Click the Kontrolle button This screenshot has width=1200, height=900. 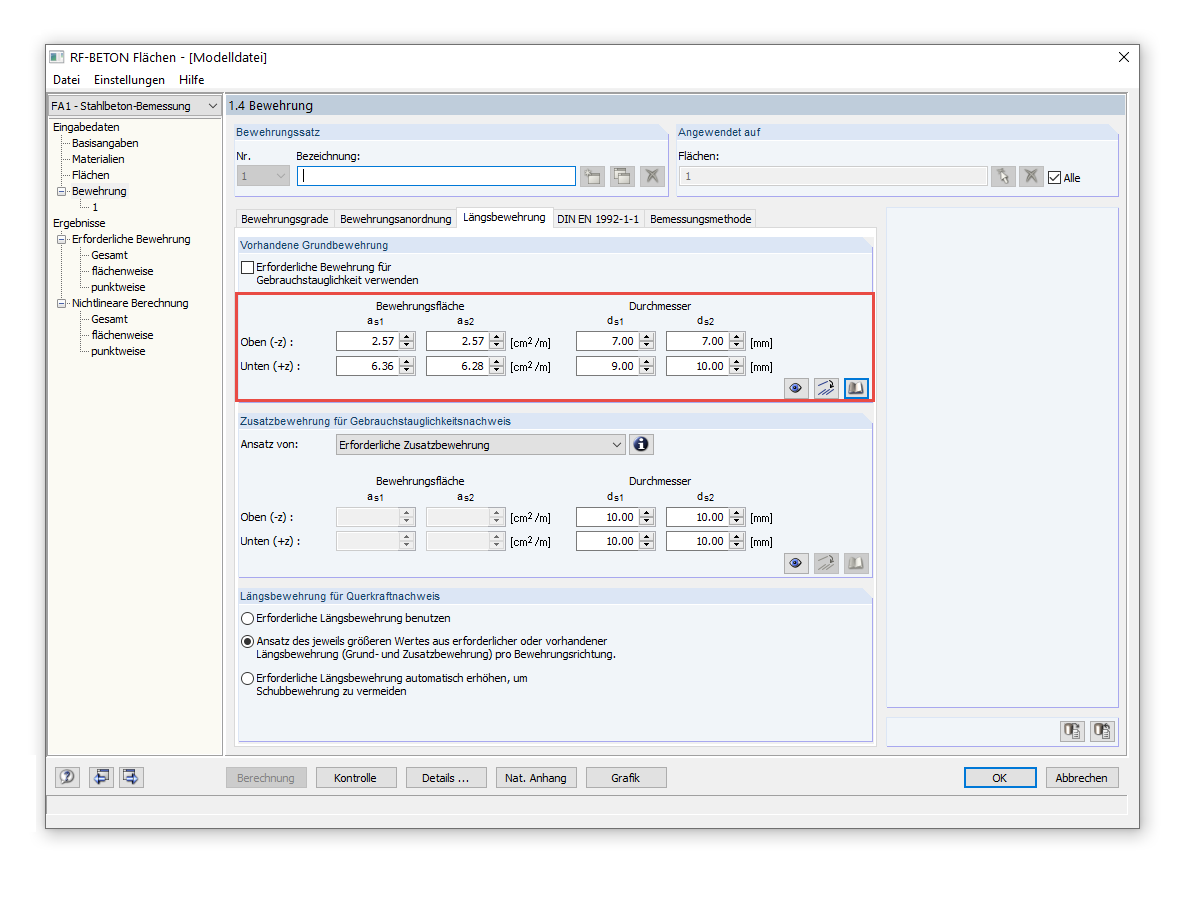tap(356, 777)
